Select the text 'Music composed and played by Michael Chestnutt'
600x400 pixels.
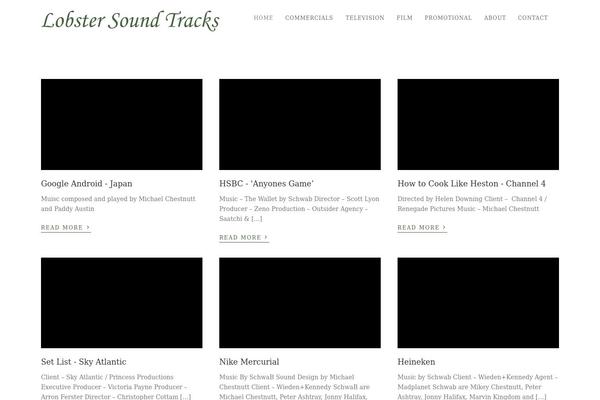[118, 199]
